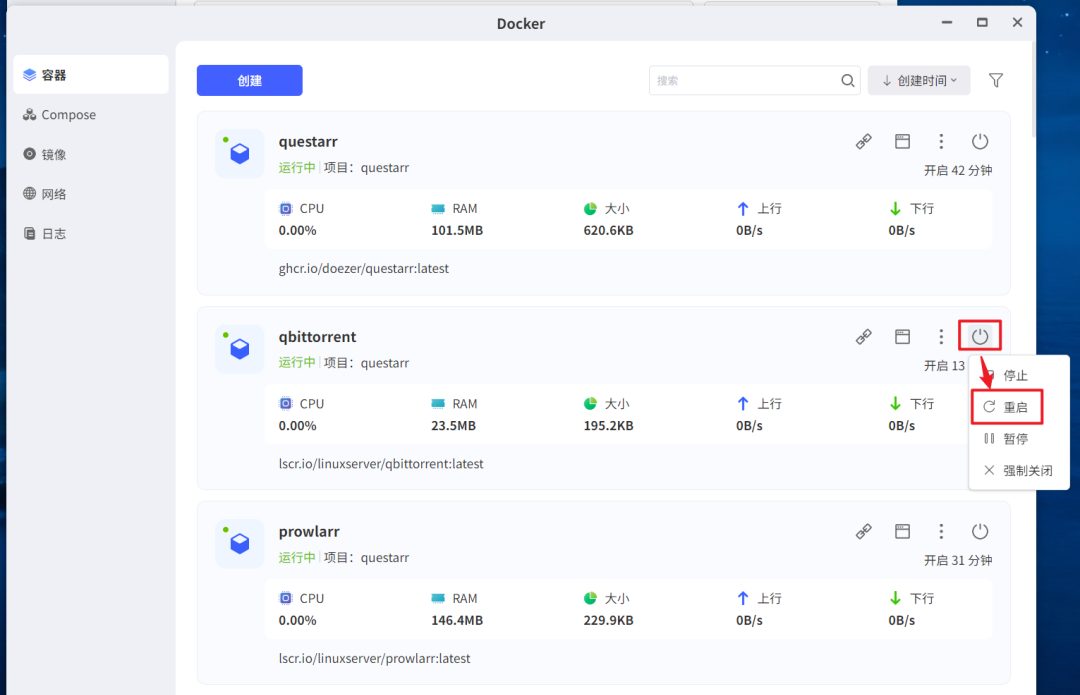Image resolution: width=1080 pixels, height=695 pixels.
Task: Click the qbittorrent container name
Action: click(x=318, y=337)
